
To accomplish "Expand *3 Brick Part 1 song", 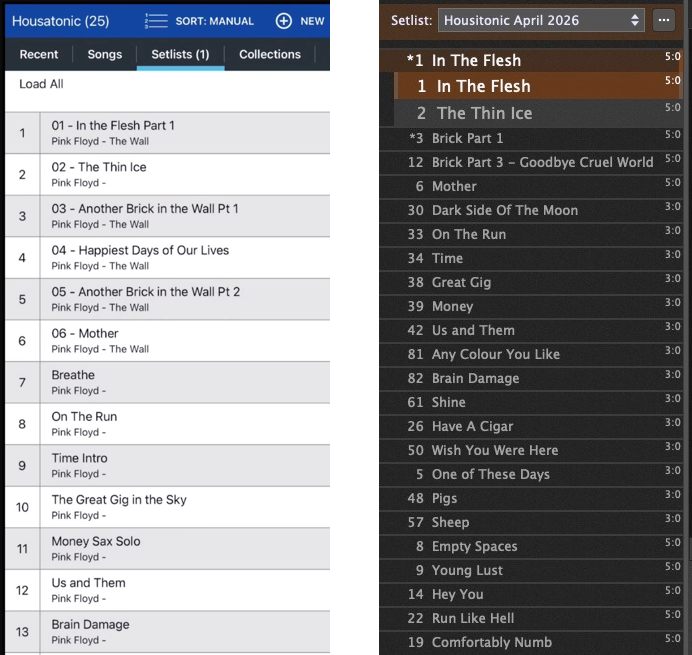I will 531,138.
